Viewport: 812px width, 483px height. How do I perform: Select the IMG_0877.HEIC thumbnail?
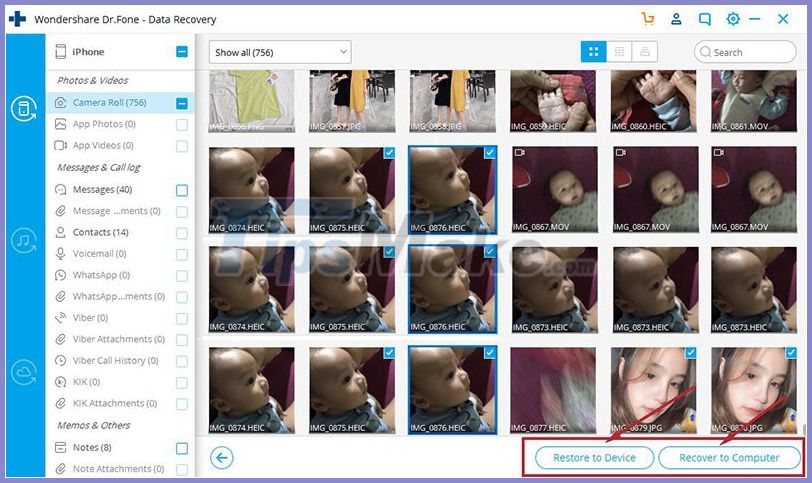(553, 390)
